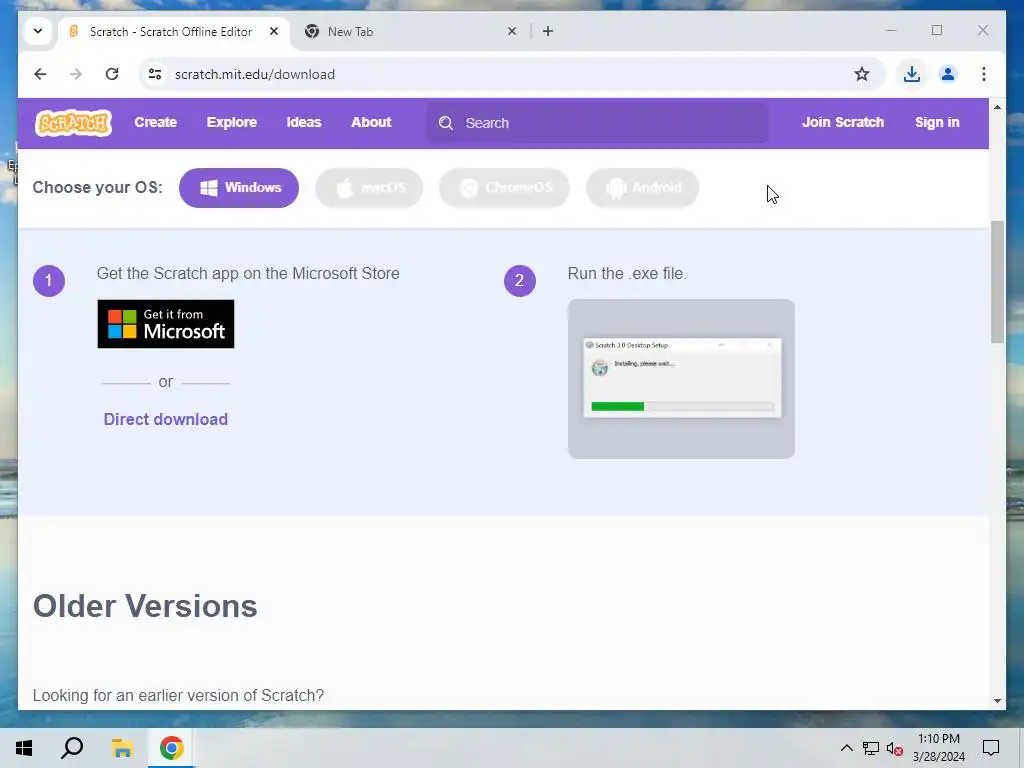Switch to the Scratch Offline Editor tab
Viewport: 1024px width, 768px height.
click(x=171, y=31)
